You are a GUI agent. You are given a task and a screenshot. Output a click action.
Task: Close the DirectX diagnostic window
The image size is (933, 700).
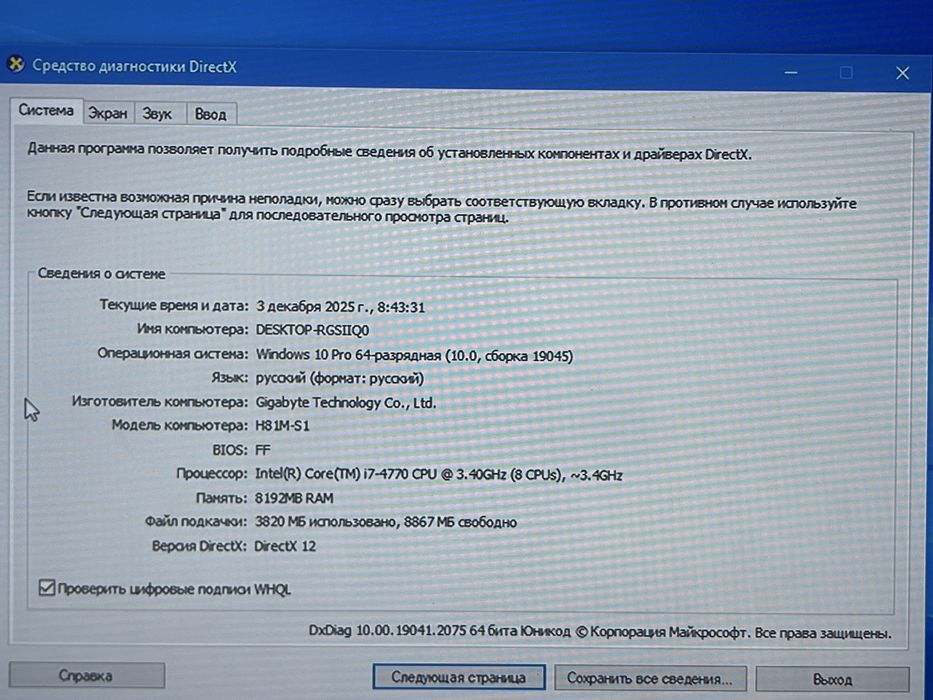pos(902,73)
